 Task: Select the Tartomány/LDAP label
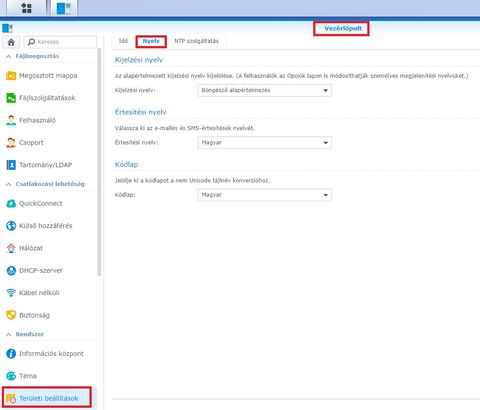click(x=45, y=165)
